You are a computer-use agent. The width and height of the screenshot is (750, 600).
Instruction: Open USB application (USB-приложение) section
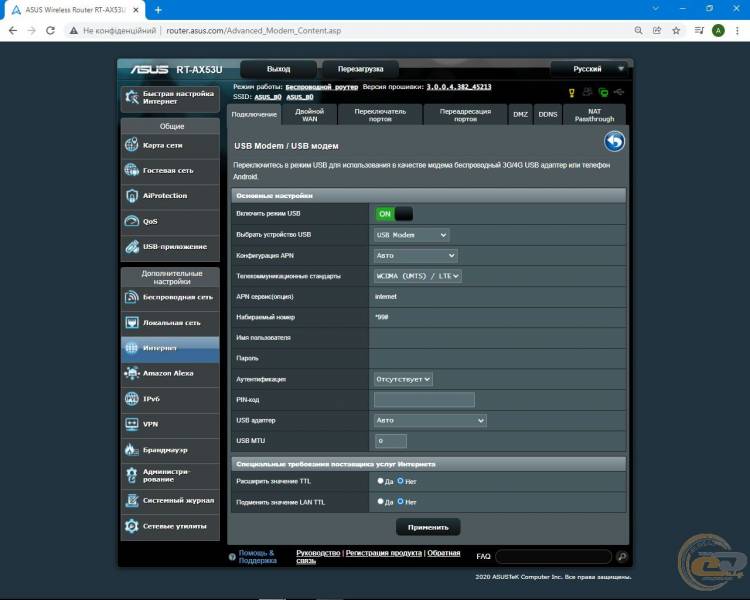click(170, 247)
